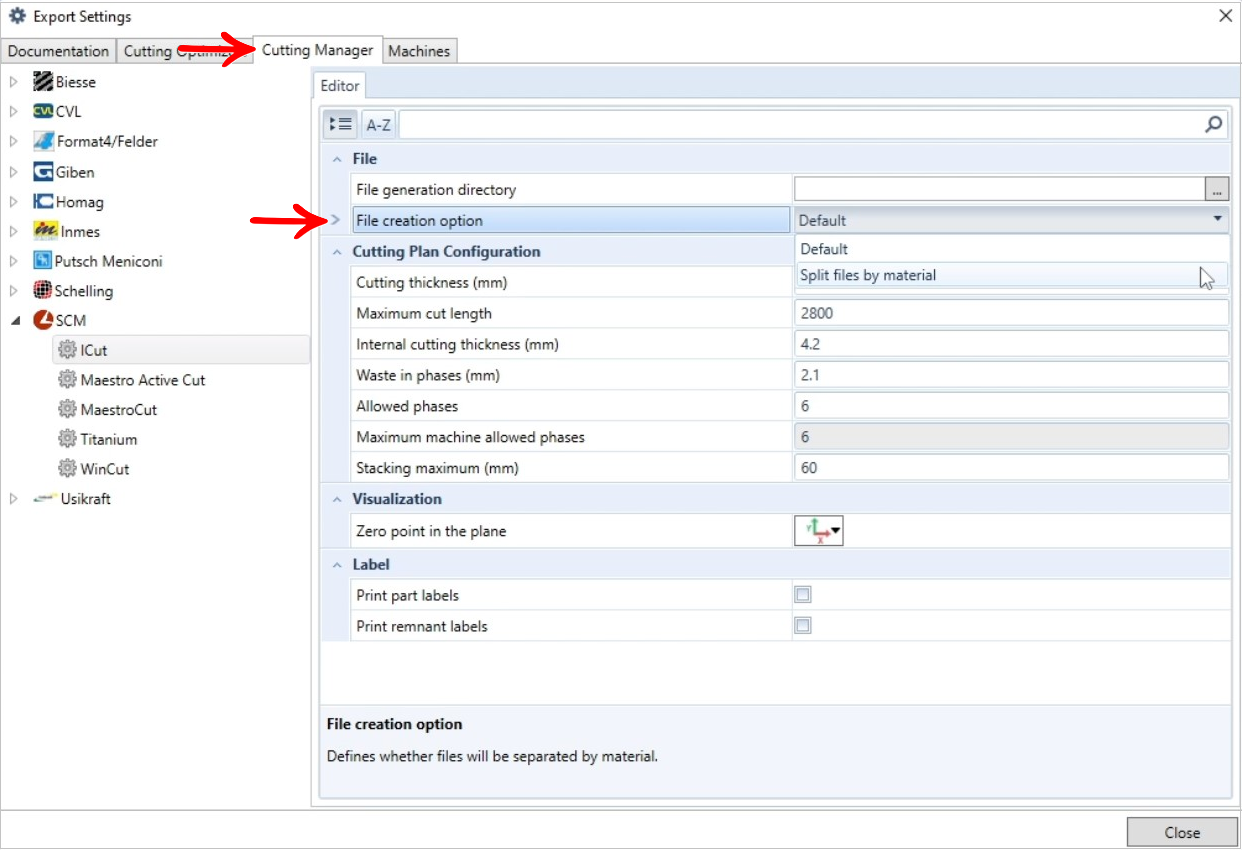Image resolution: width=1242 pixels, height=850 pixels.
Task: Click the Putsch Meniconi brand icon
Action: point(42,261)
